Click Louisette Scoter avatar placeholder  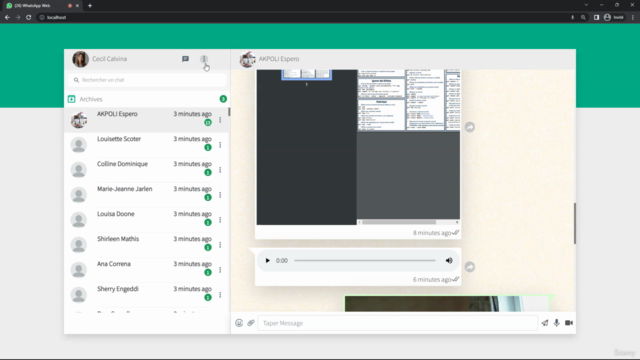click(x=79, y=145)
